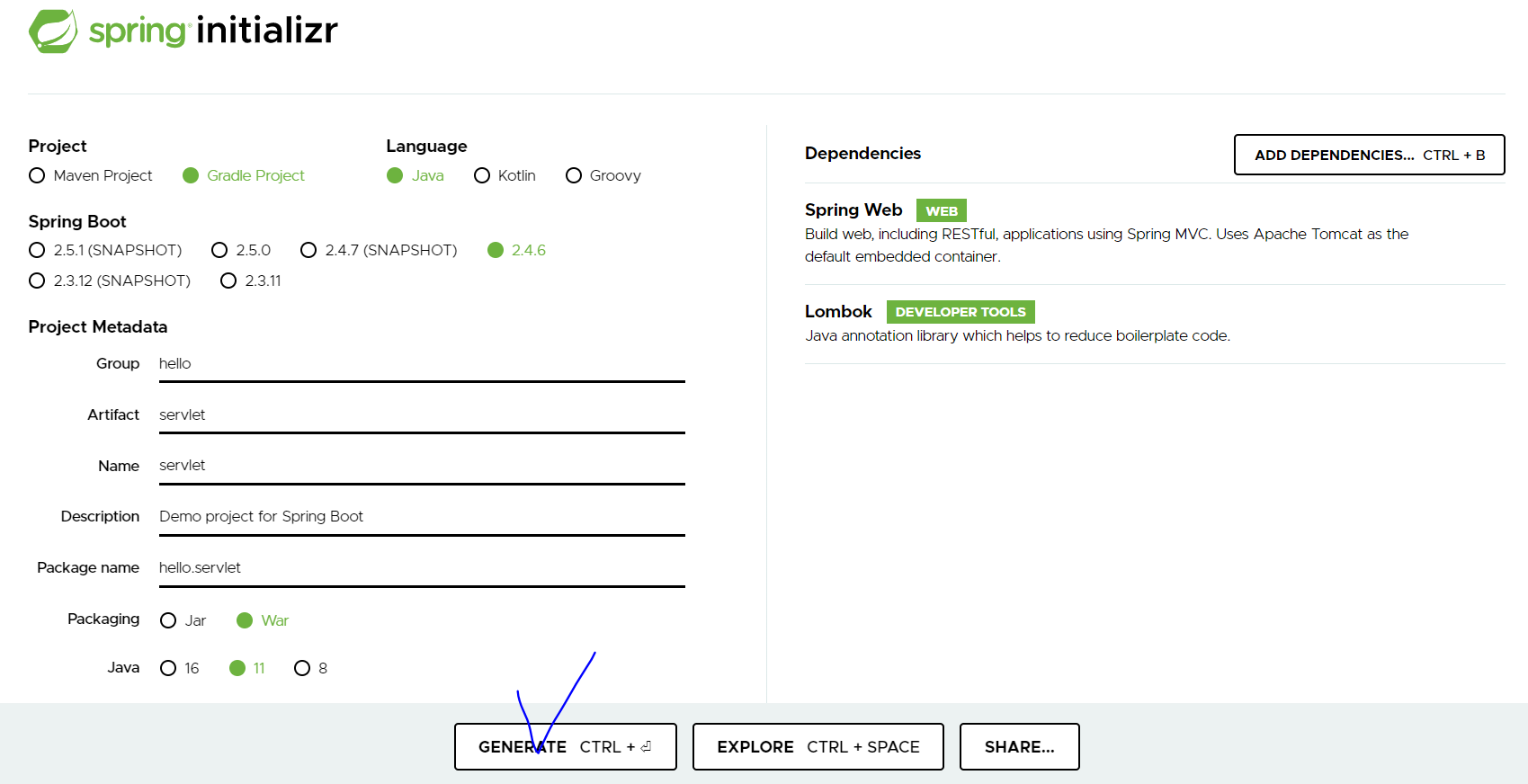Edit the Name field
Image resolution: width=1528 pixels, height=784 pixels.
pyautogui.click(x=422, y=466)
